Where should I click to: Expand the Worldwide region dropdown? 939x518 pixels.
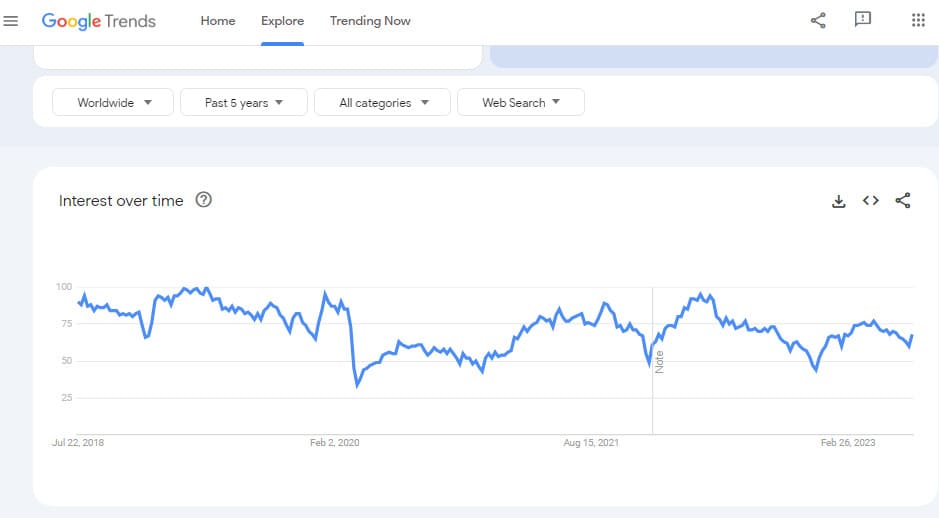point(113,102)
